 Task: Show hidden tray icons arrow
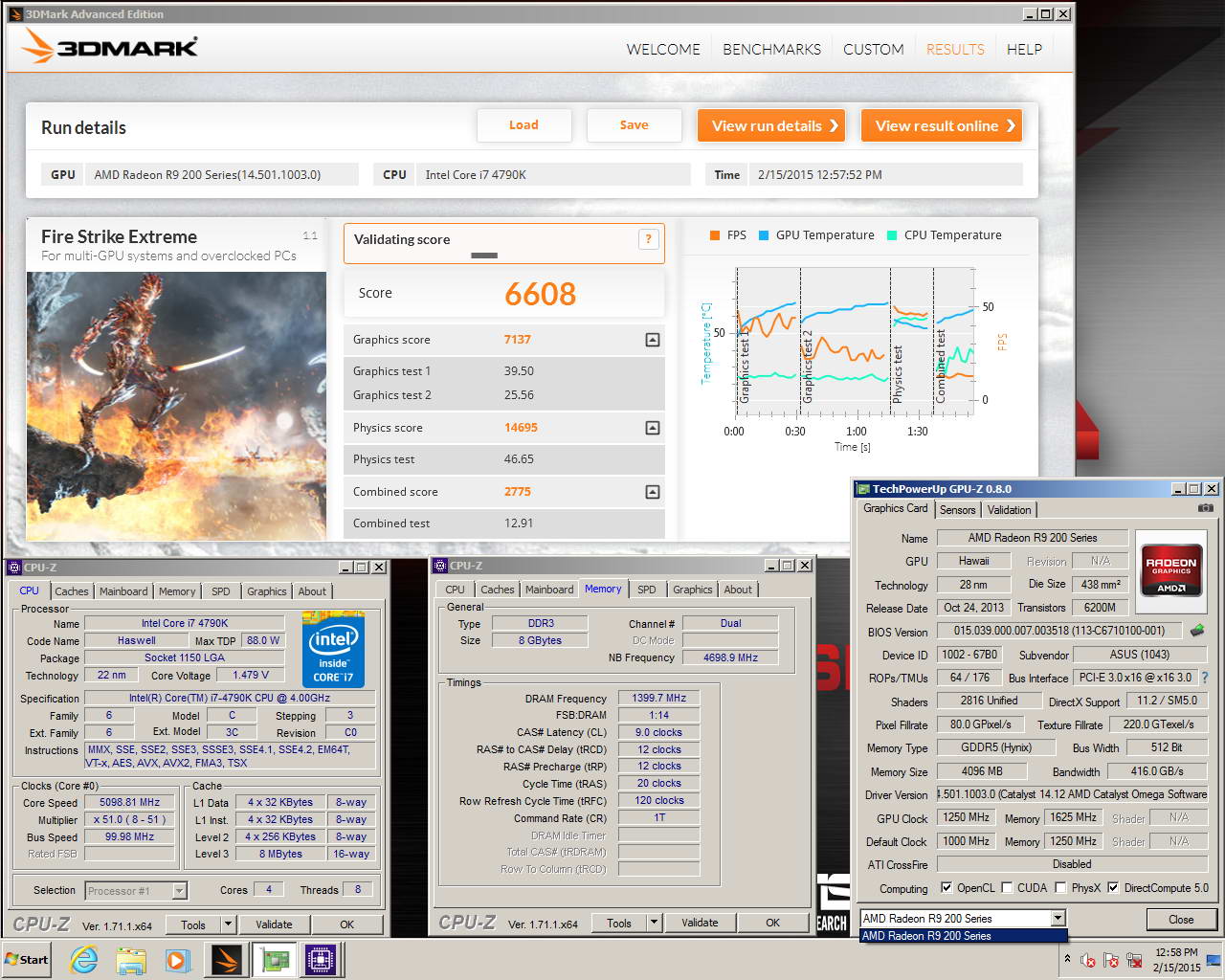(x=1067, y=959)
